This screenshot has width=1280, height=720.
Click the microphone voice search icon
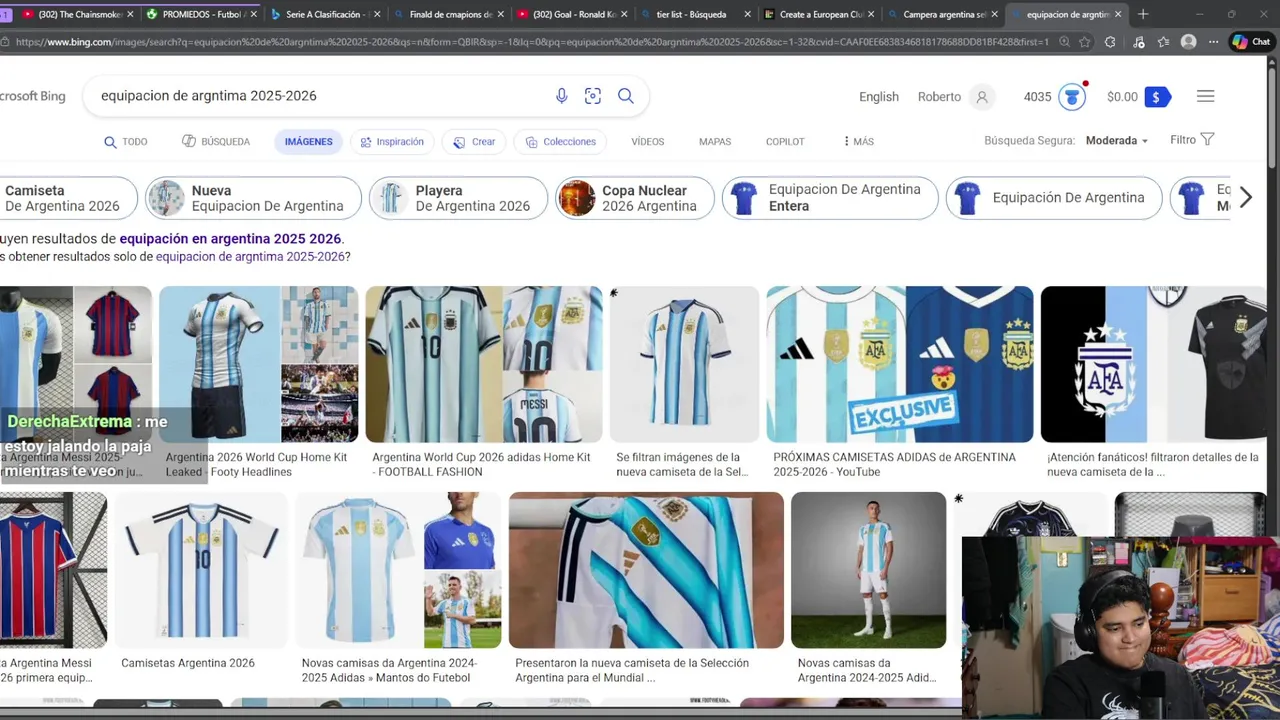click(x=561, y=96)
